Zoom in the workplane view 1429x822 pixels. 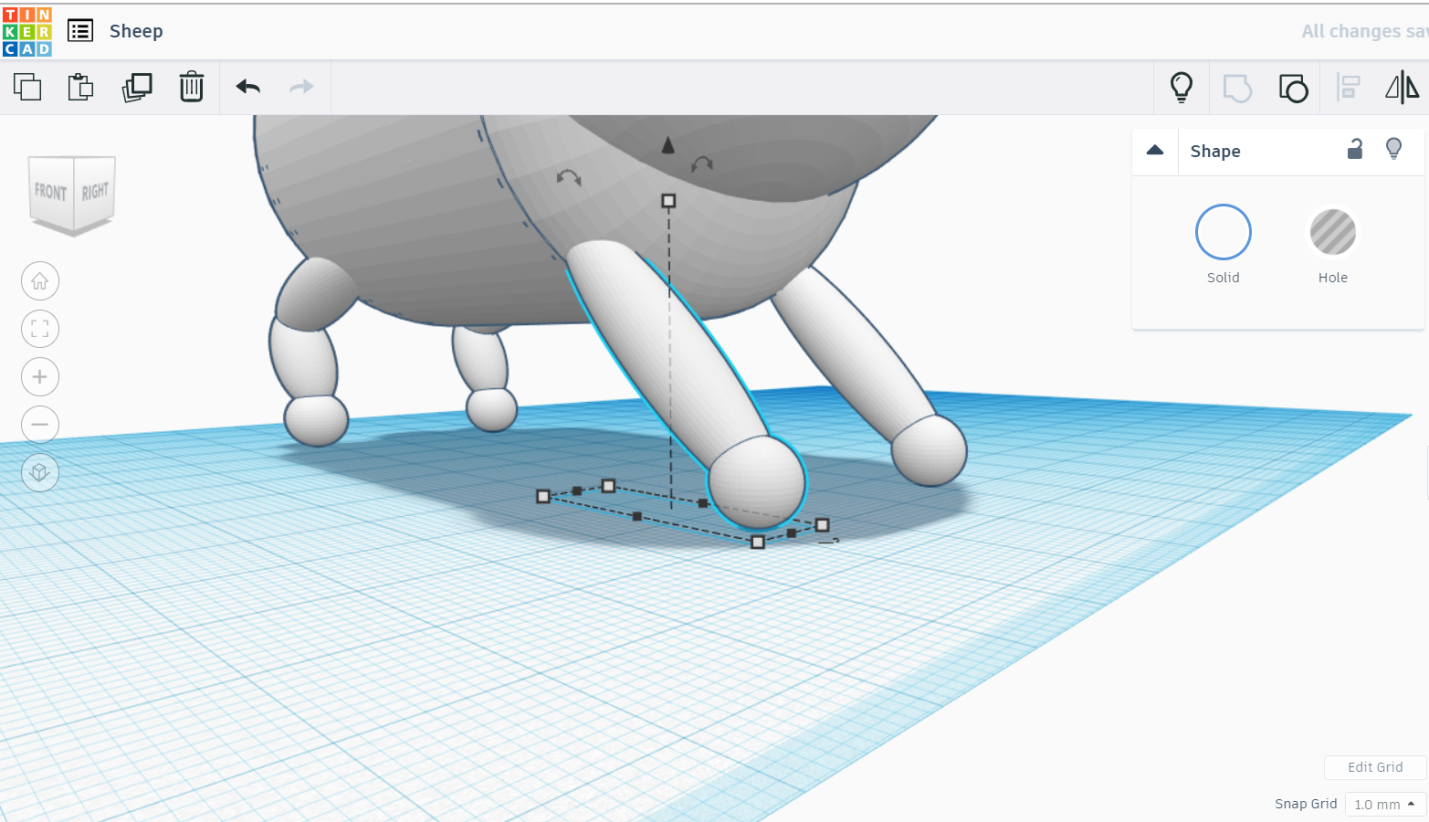40,377
